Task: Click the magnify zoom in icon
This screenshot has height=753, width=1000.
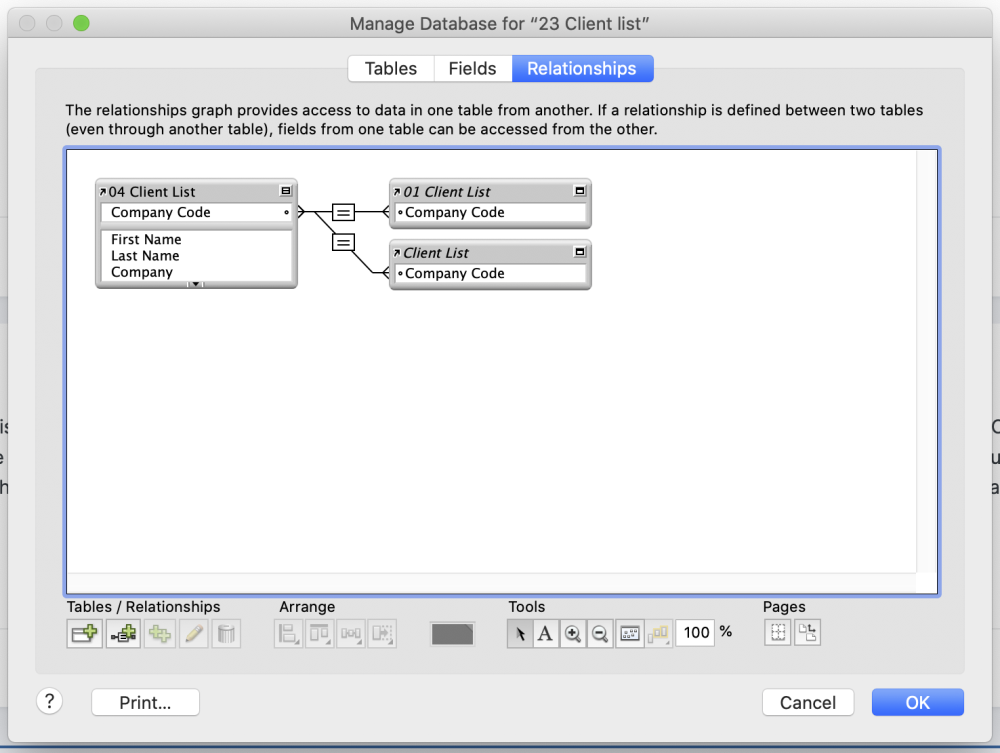Action: 572,632
